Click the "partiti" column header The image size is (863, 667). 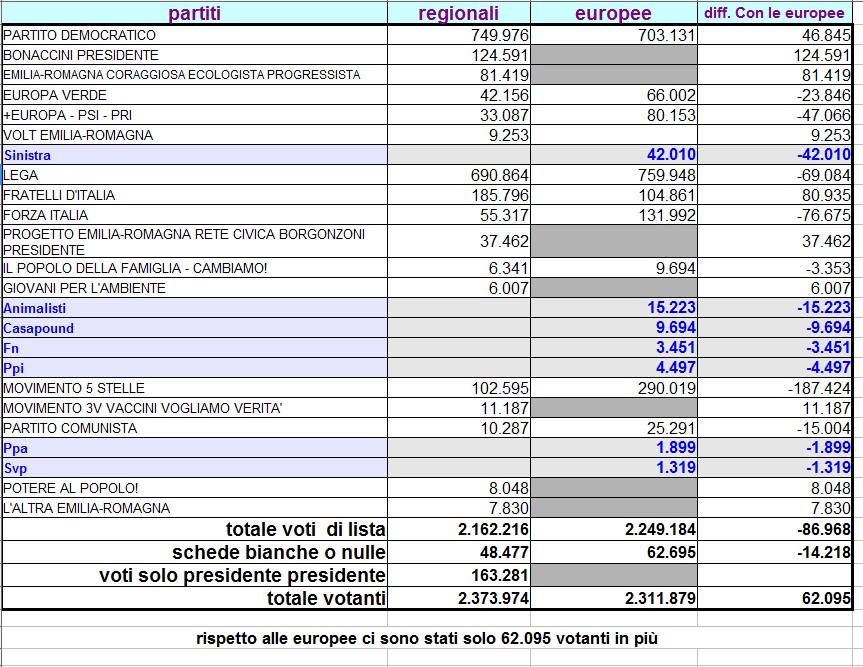tap(194, 13)
